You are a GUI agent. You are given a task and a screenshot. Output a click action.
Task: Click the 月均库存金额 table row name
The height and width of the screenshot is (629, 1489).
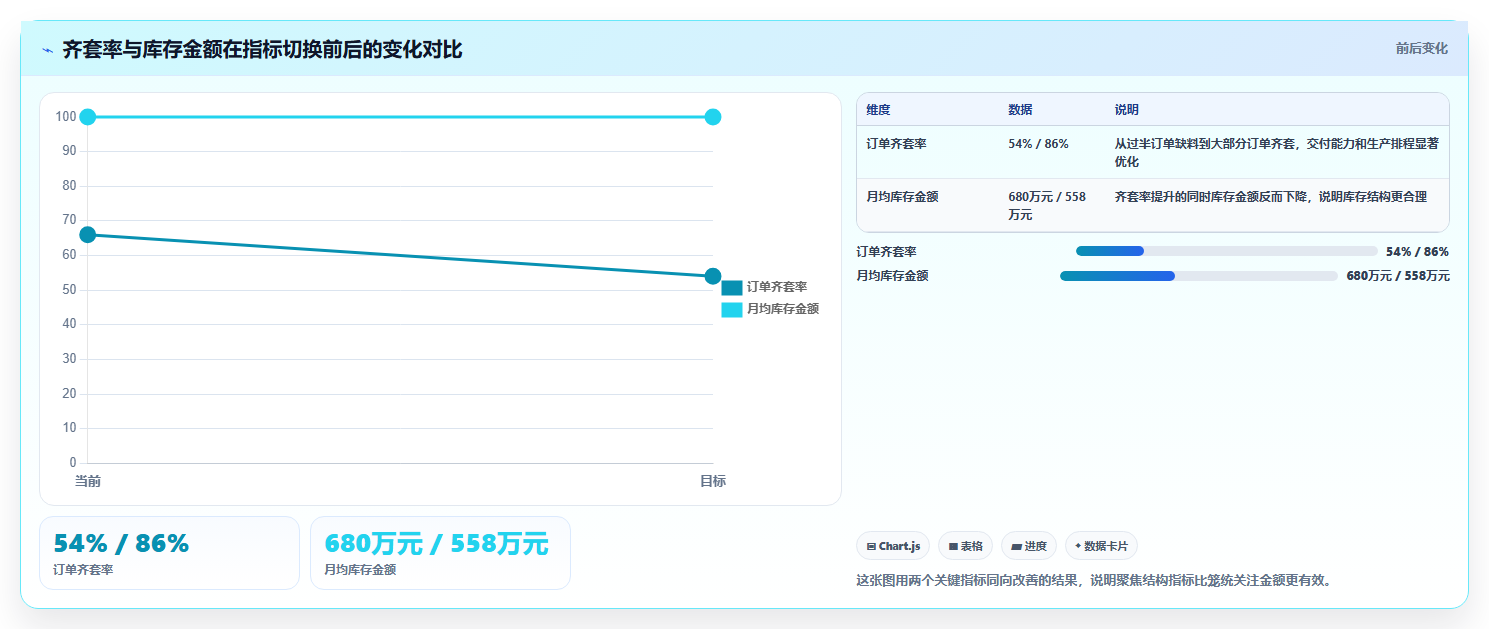902,197
